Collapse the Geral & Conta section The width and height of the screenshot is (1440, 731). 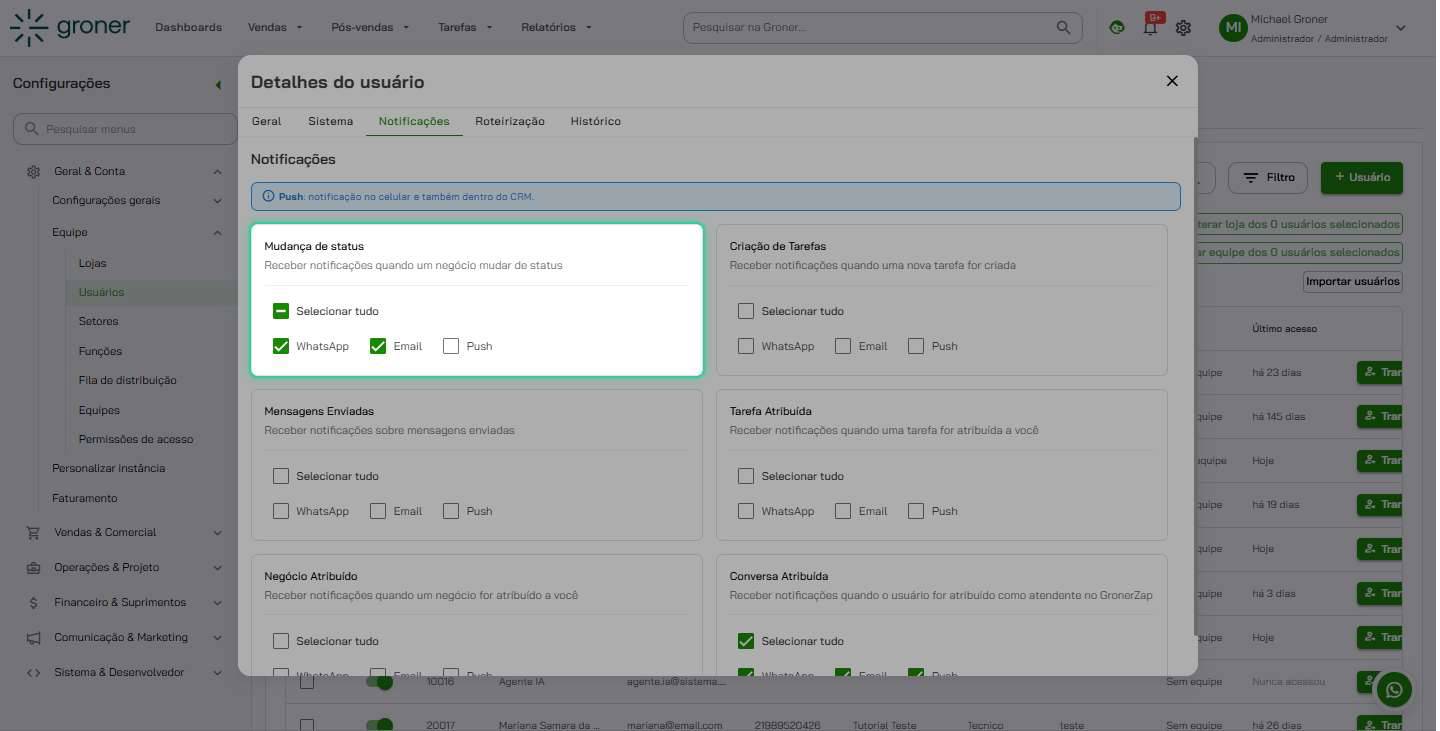[217, 172]
